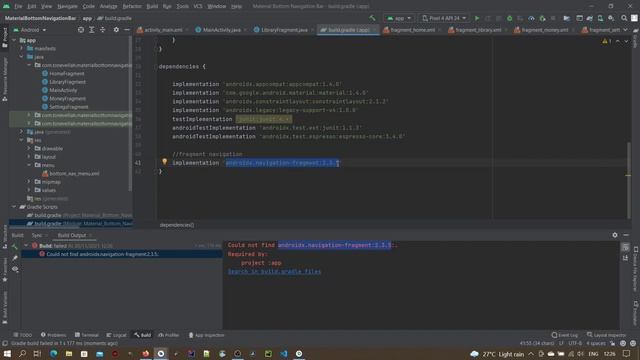640x360 pixels.
Task: Switch to the Sync tab in Build panel
Action: click(x=37, y=235)
